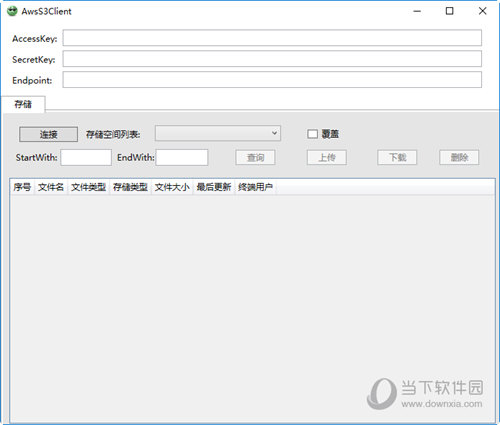Sort by the 最后更新 column header
Image resolution: width=500 pixels, height=425 pixels.
[x=214, y=187]
